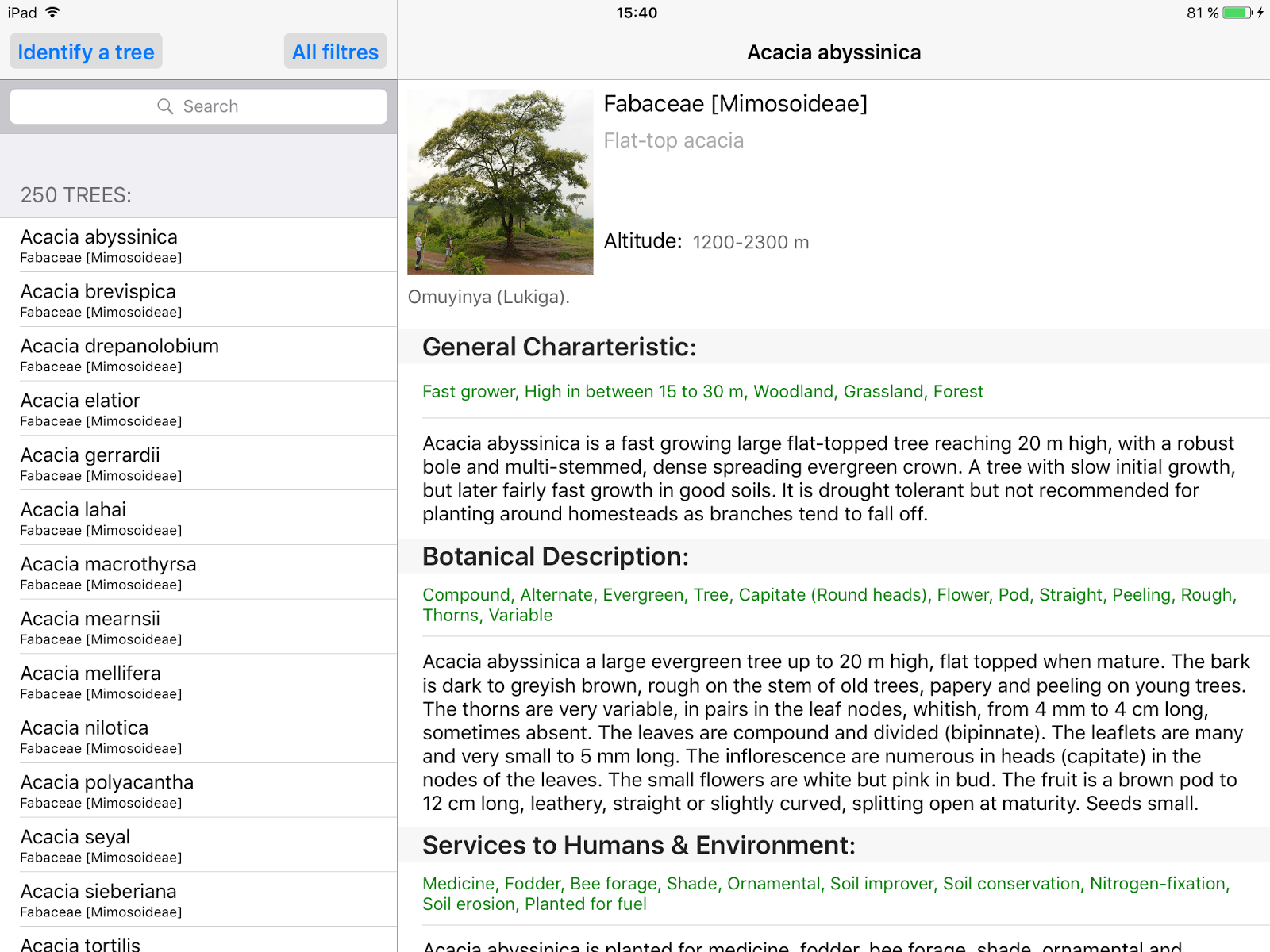Select Acacia lahai in the list
Viewport: 1270px width, 952px height.
[198, 518]
